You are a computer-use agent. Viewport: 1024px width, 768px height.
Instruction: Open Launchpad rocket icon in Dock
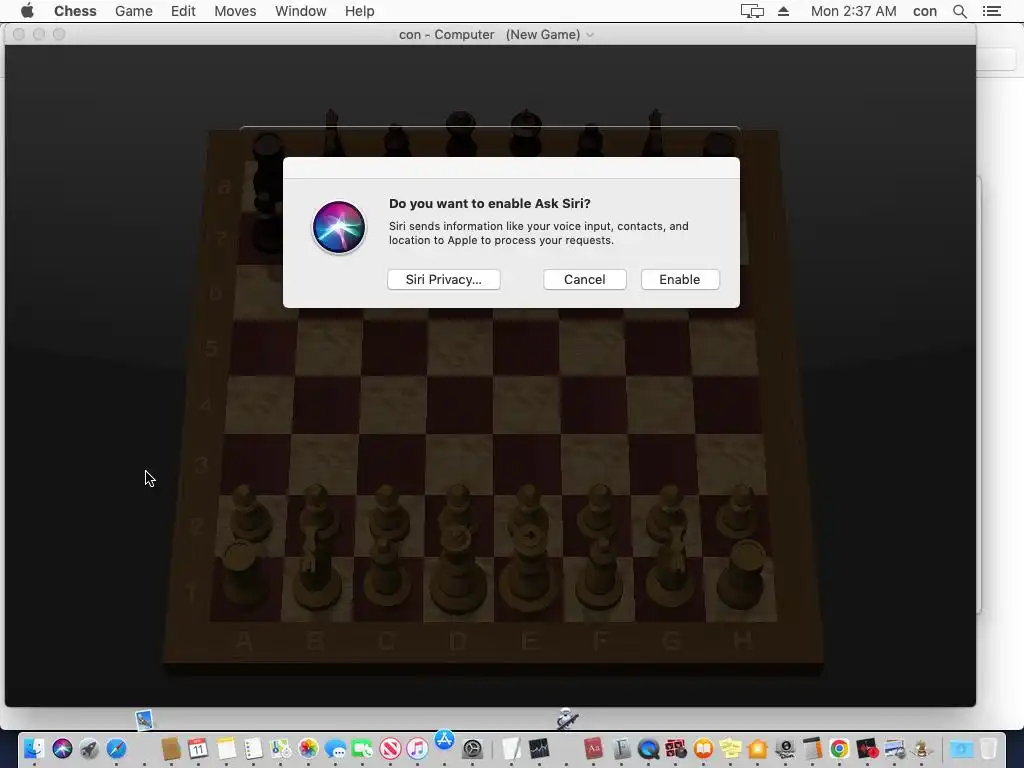click(89, 748)
